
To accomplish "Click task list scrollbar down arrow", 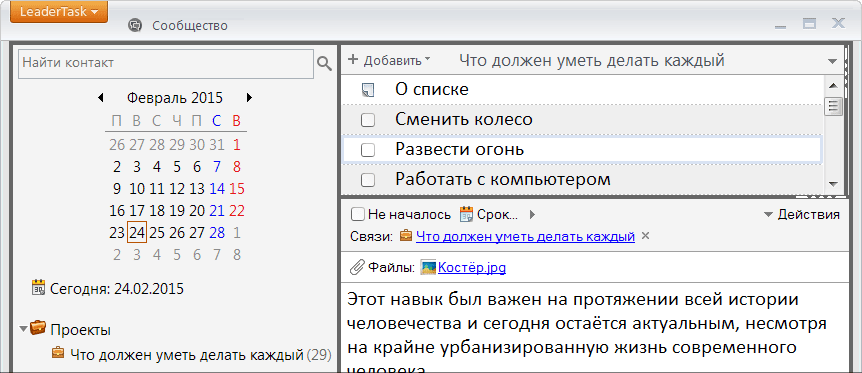I will [833, 184].
